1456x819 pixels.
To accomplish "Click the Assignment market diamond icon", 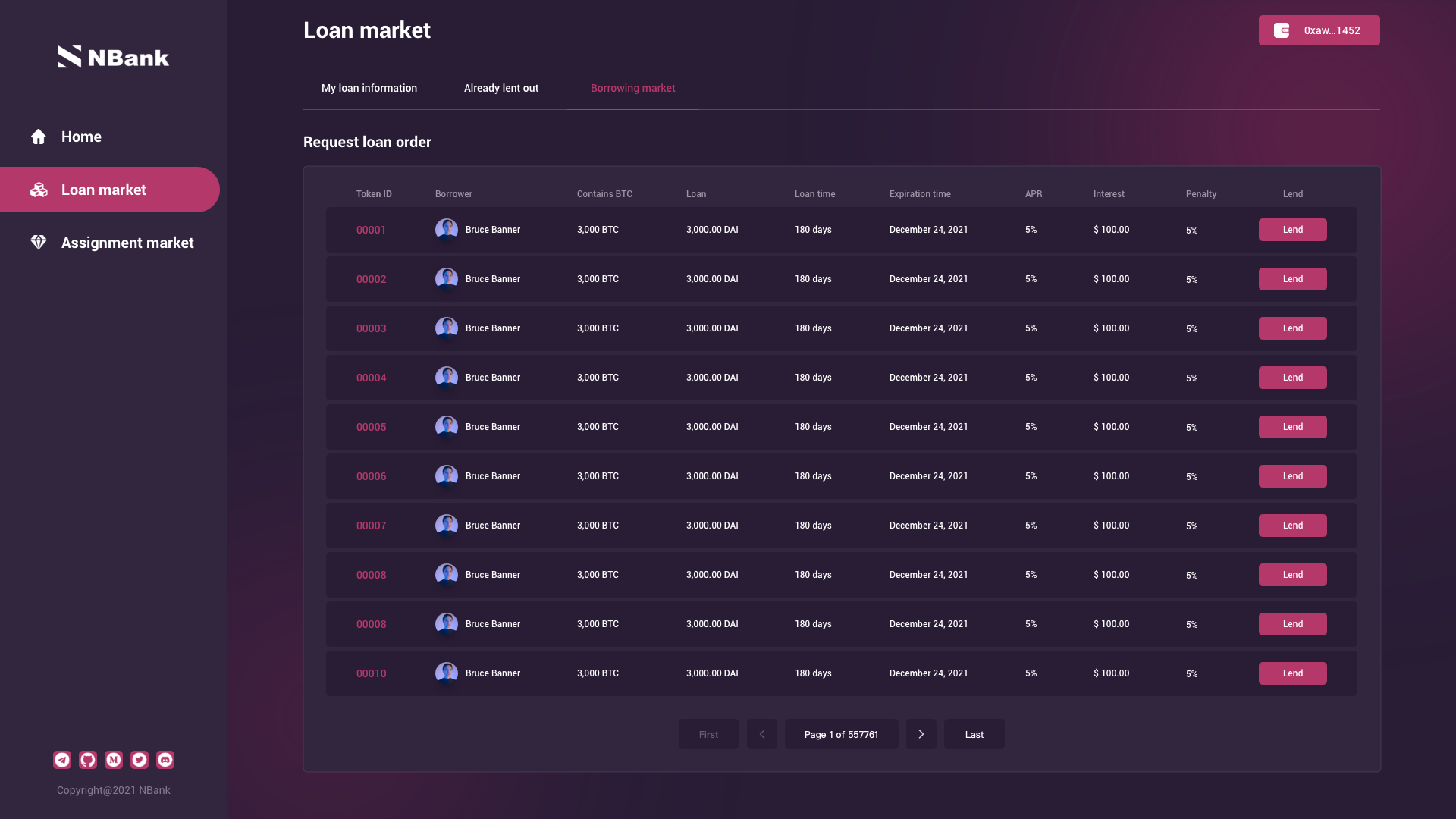I will click(39, 243).
